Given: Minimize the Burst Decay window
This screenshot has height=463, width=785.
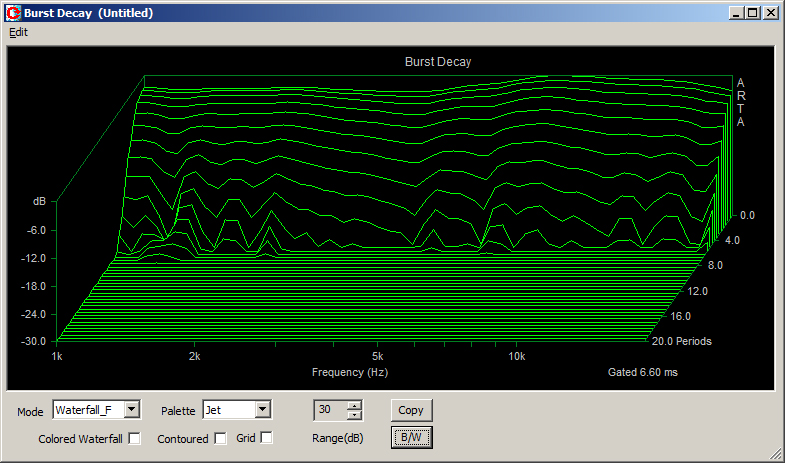Looking at the screenshot, I should pyautogui.click(x=737, y=13).
